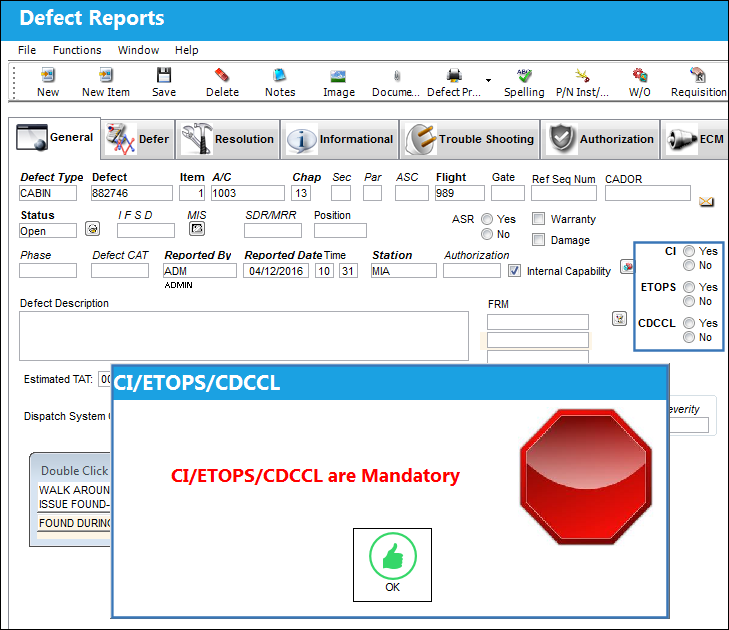Viewport: 729px width, 630px height.
Task: Select ASR Yes radio button
Action: 487,219
